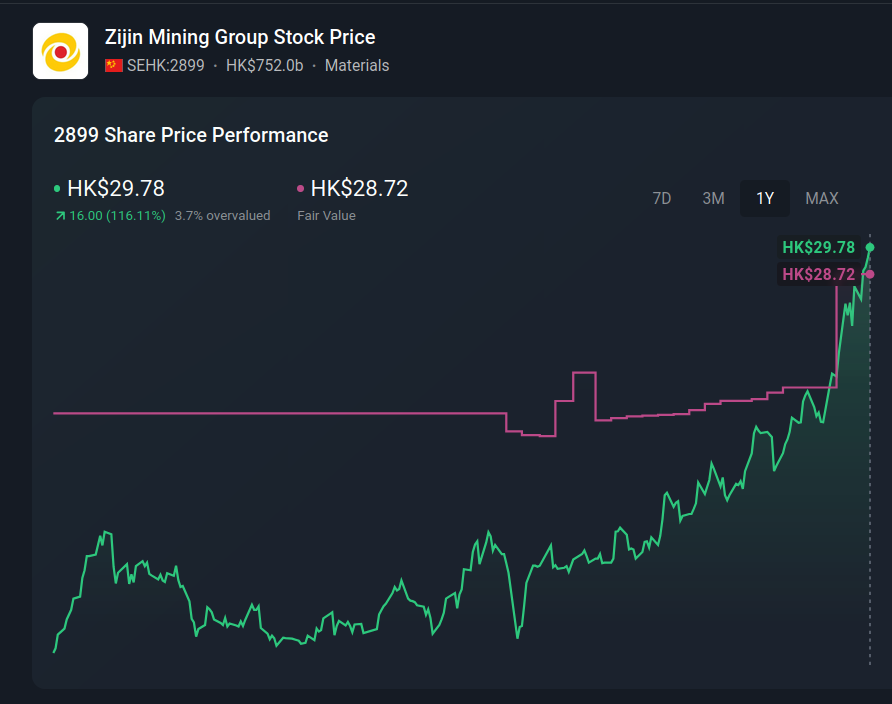Click the 3.7% overvalued text
Viewport: 892px width, 704px height.
tap(222, 215)
